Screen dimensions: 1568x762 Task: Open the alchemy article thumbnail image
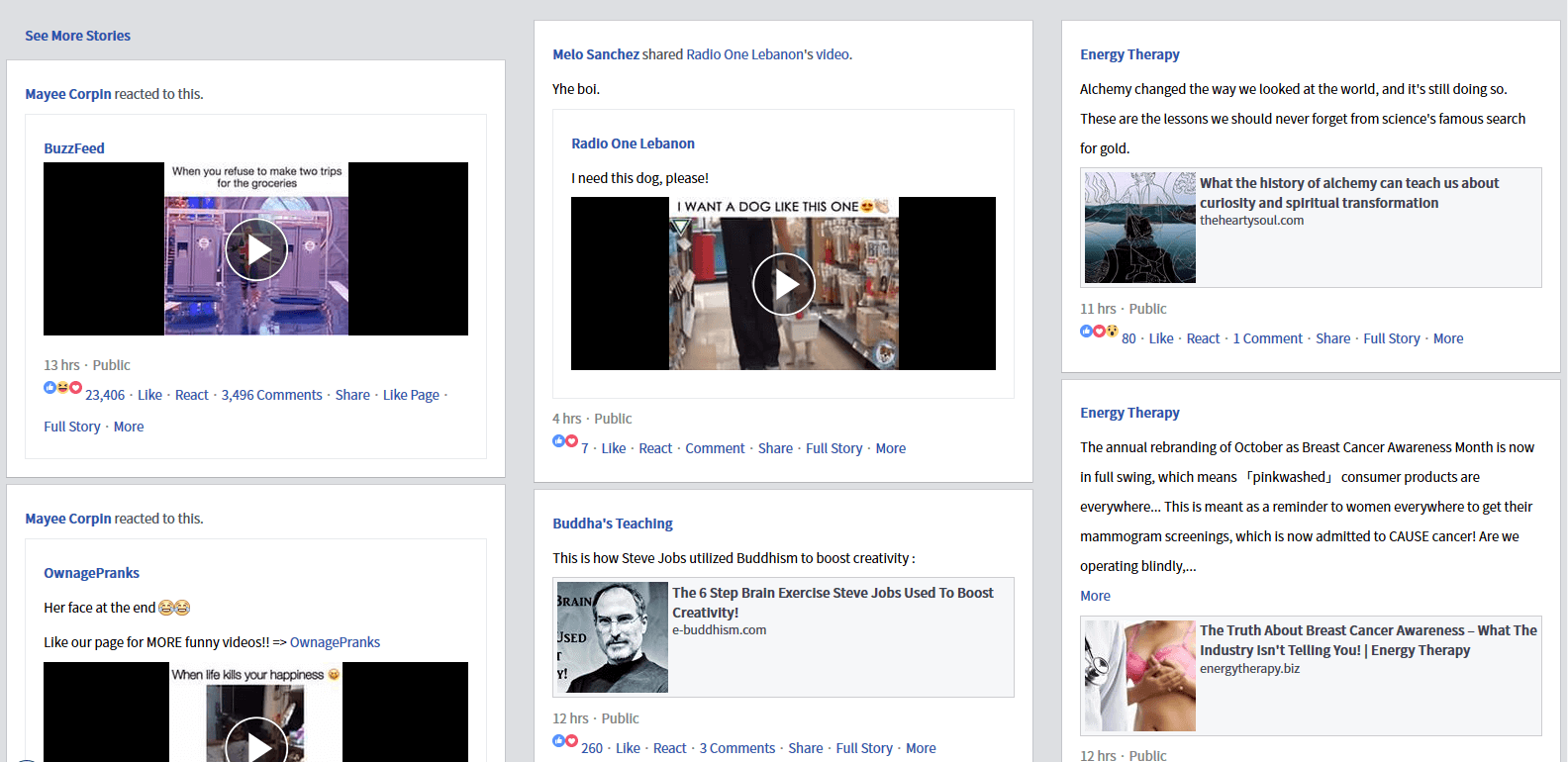[x=1139, y=228]
